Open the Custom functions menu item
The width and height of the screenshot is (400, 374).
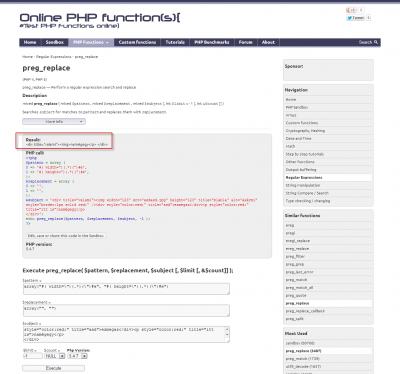point(137,42)
